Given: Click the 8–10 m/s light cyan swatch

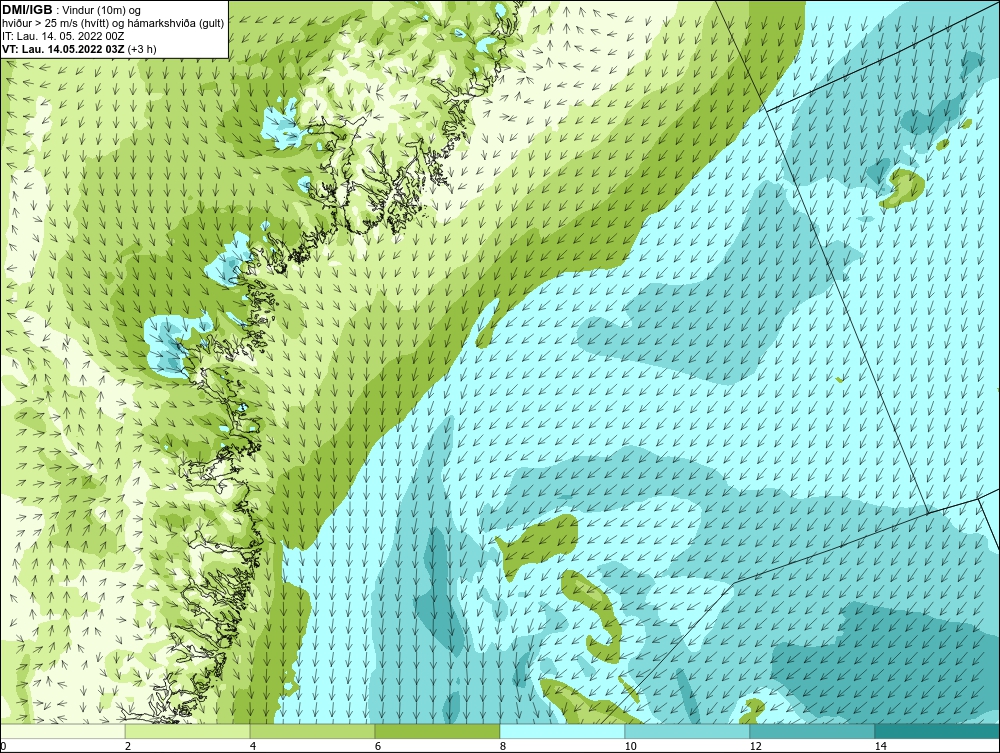Looking at the screenshot, I should point(562,731).
